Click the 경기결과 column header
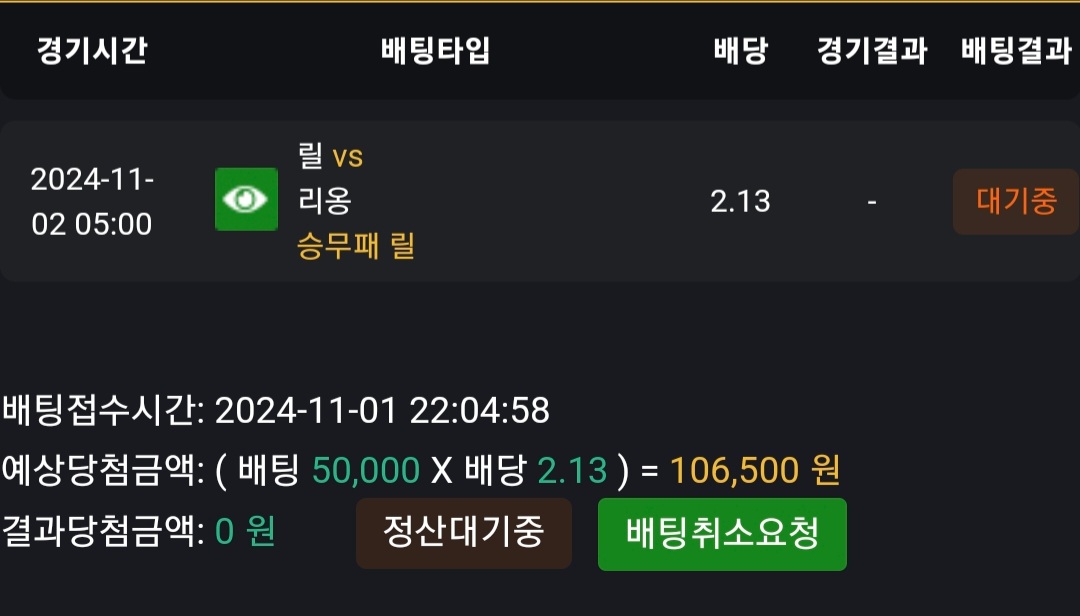This screenshot has width=1080, height=616. pos(872,51)
